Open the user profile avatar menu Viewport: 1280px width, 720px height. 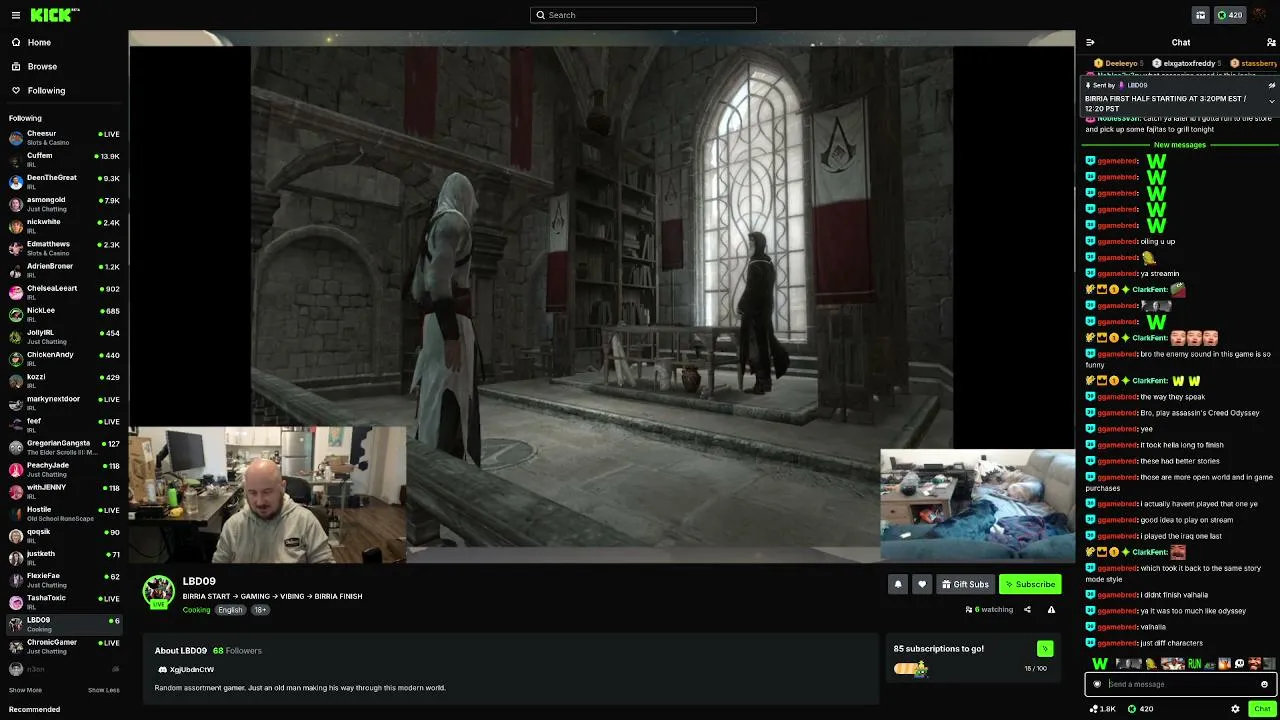[1260, 15]
